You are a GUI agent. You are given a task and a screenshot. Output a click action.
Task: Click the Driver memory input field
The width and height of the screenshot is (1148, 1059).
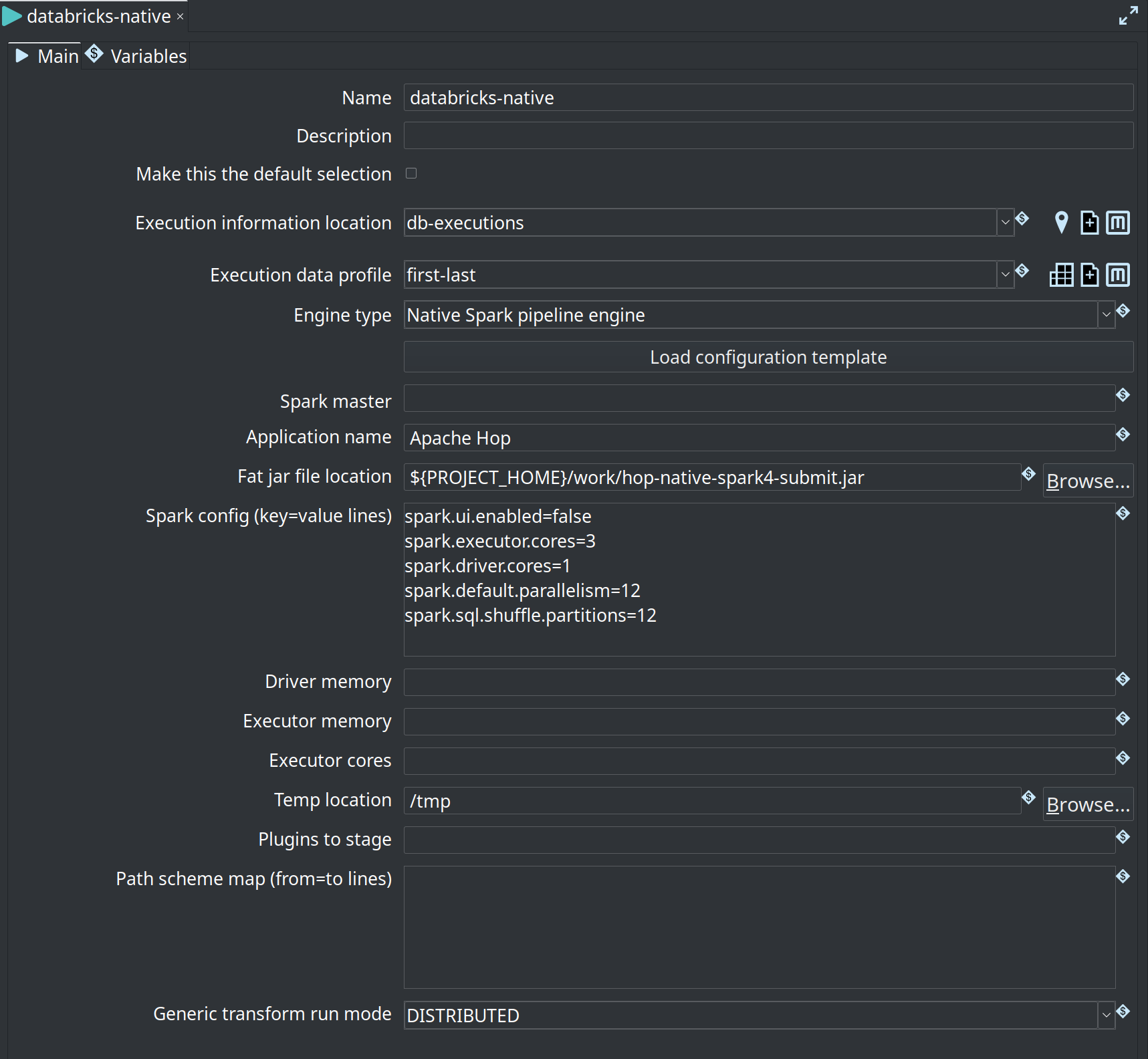(759, 683)
